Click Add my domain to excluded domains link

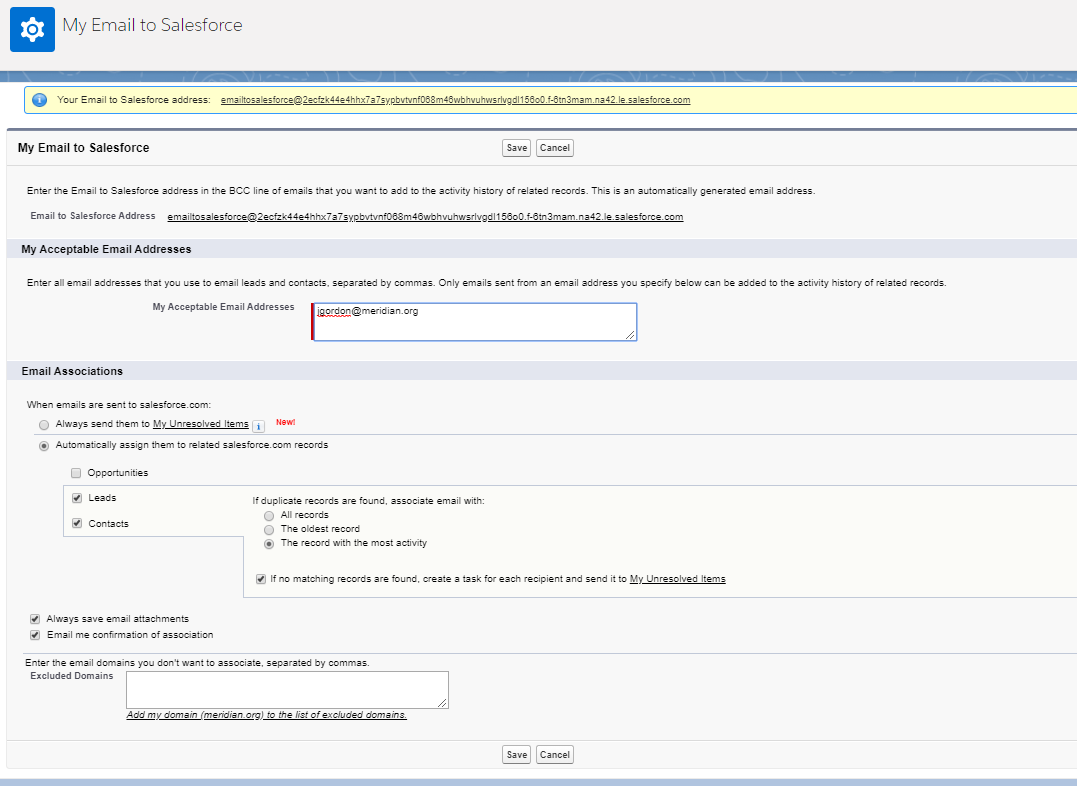267,715
